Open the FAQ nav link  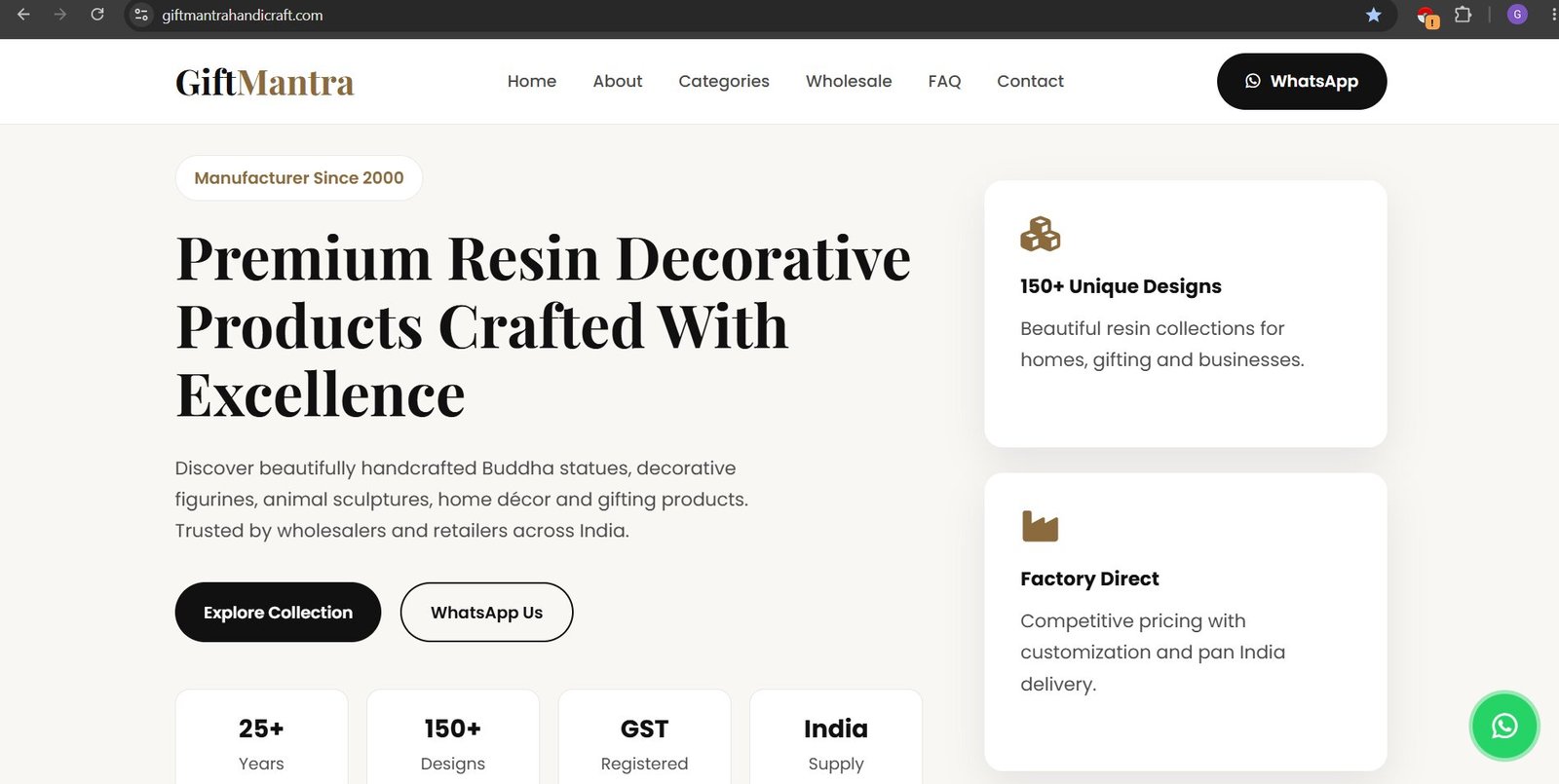tap(944, 81)
